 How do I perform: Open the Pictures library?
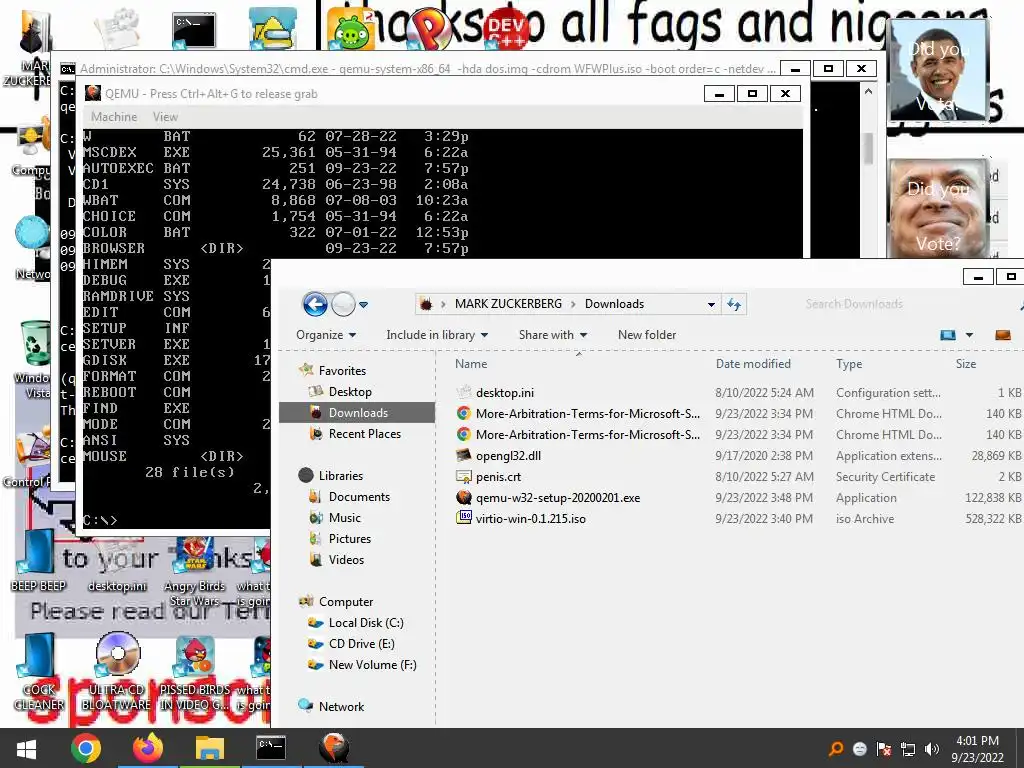coord(349,539)
